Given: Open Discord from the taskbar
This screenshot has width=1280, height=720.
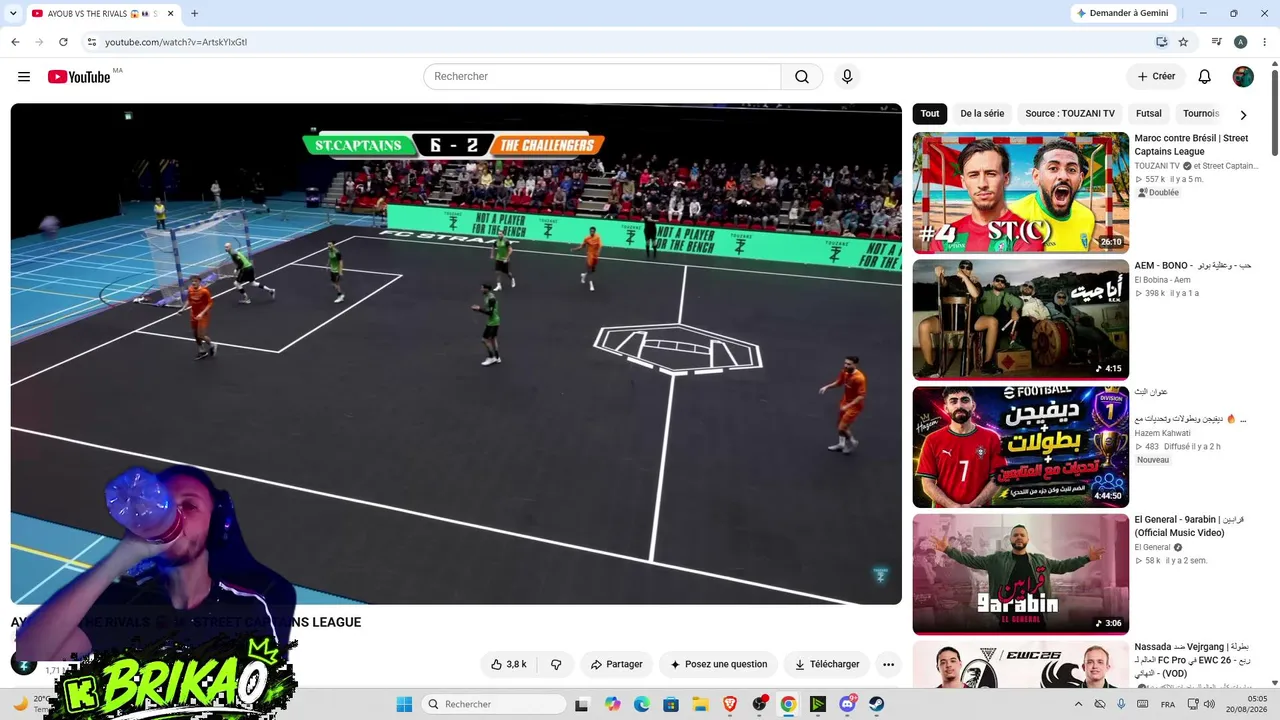Looking at the screenshot, I should point(848,704).
